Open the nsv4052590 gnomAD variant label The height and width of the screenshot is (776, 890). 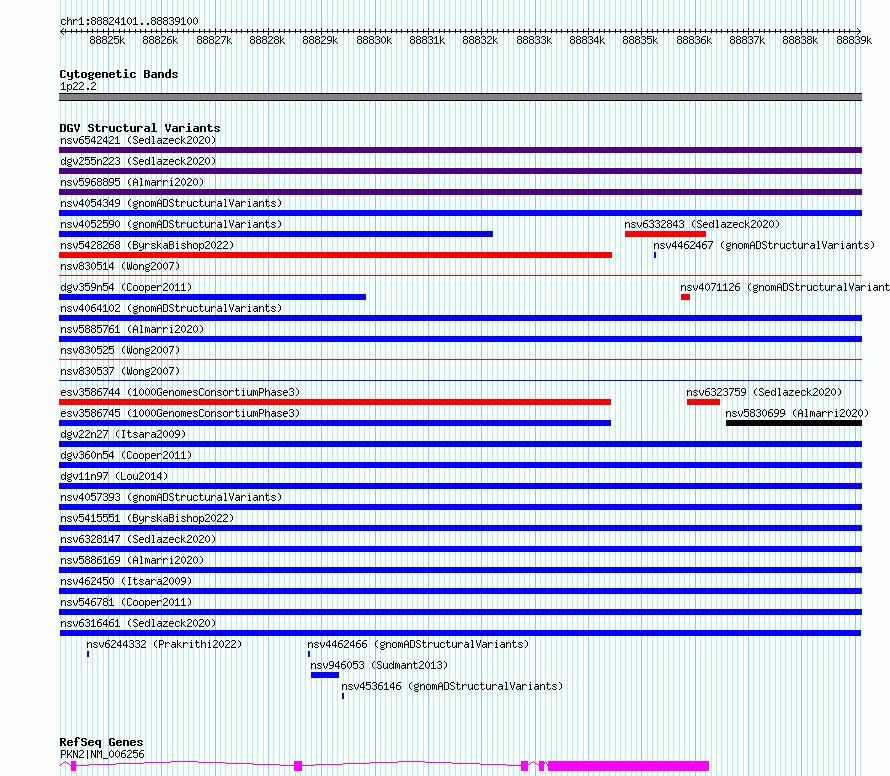tap(171, 224)
